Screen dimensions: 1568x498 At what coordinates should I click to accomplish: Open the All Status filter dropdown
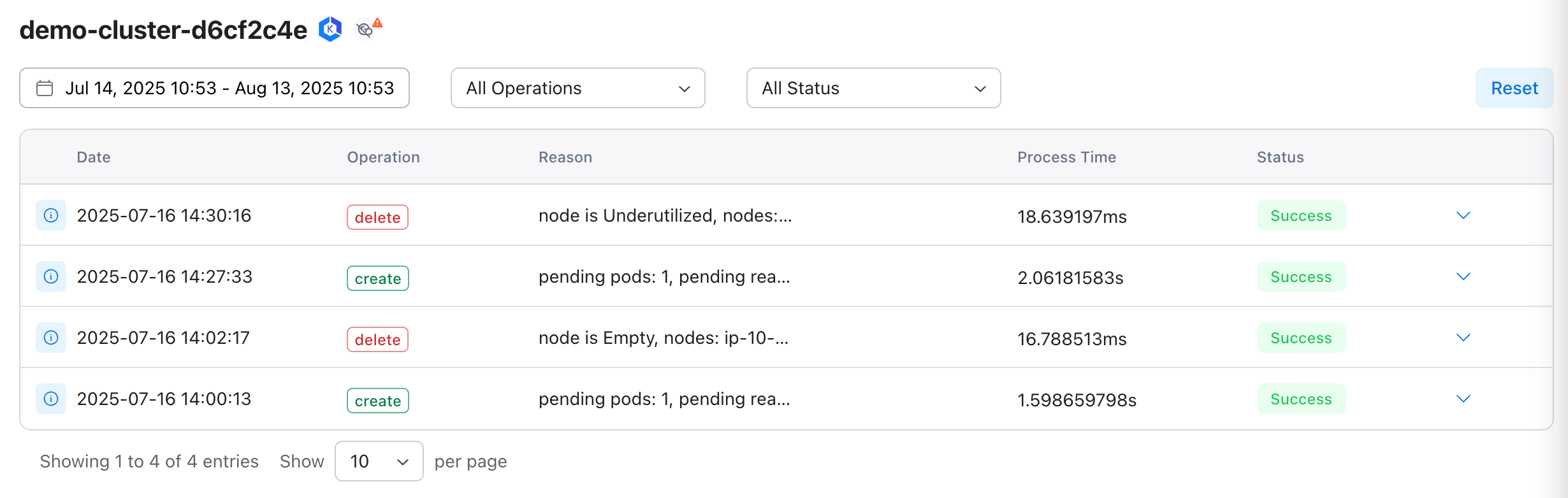873,88
